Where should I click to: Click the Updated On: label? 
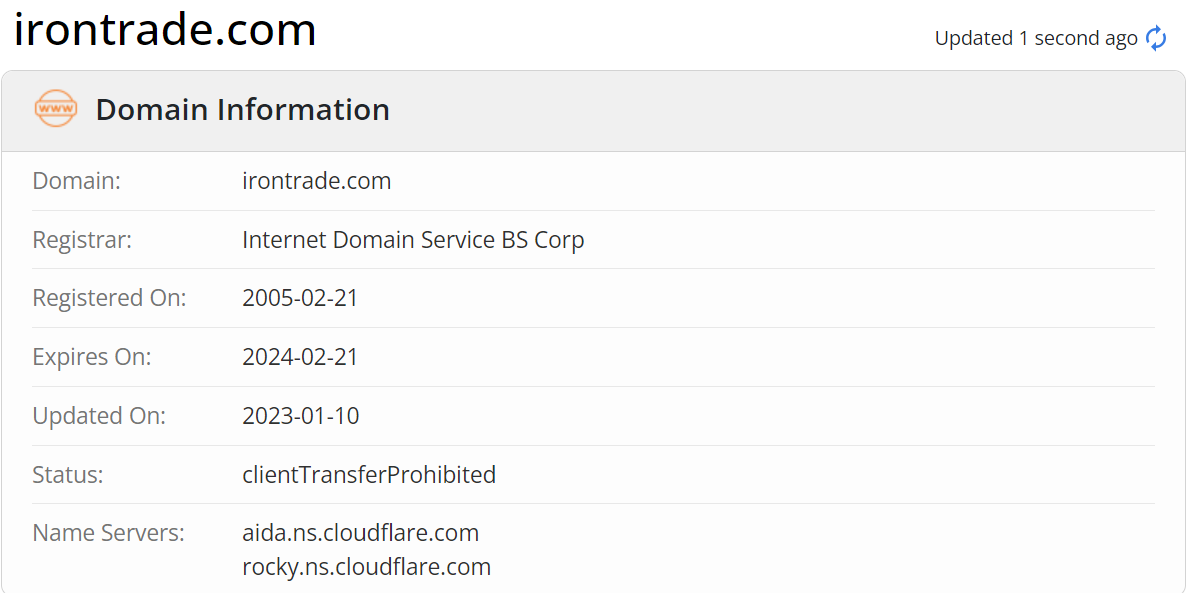[x=99, y=416]
